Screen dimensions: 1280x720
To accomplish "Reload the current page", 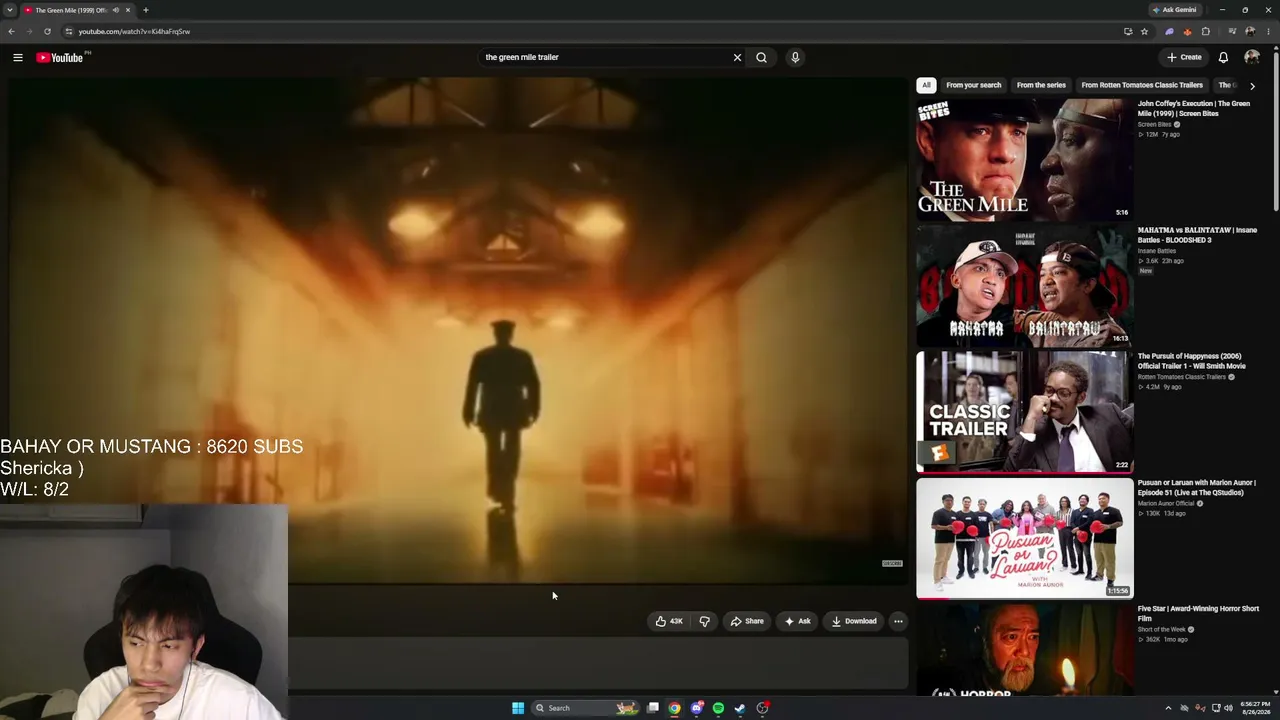I will click(x=47, y=31).
